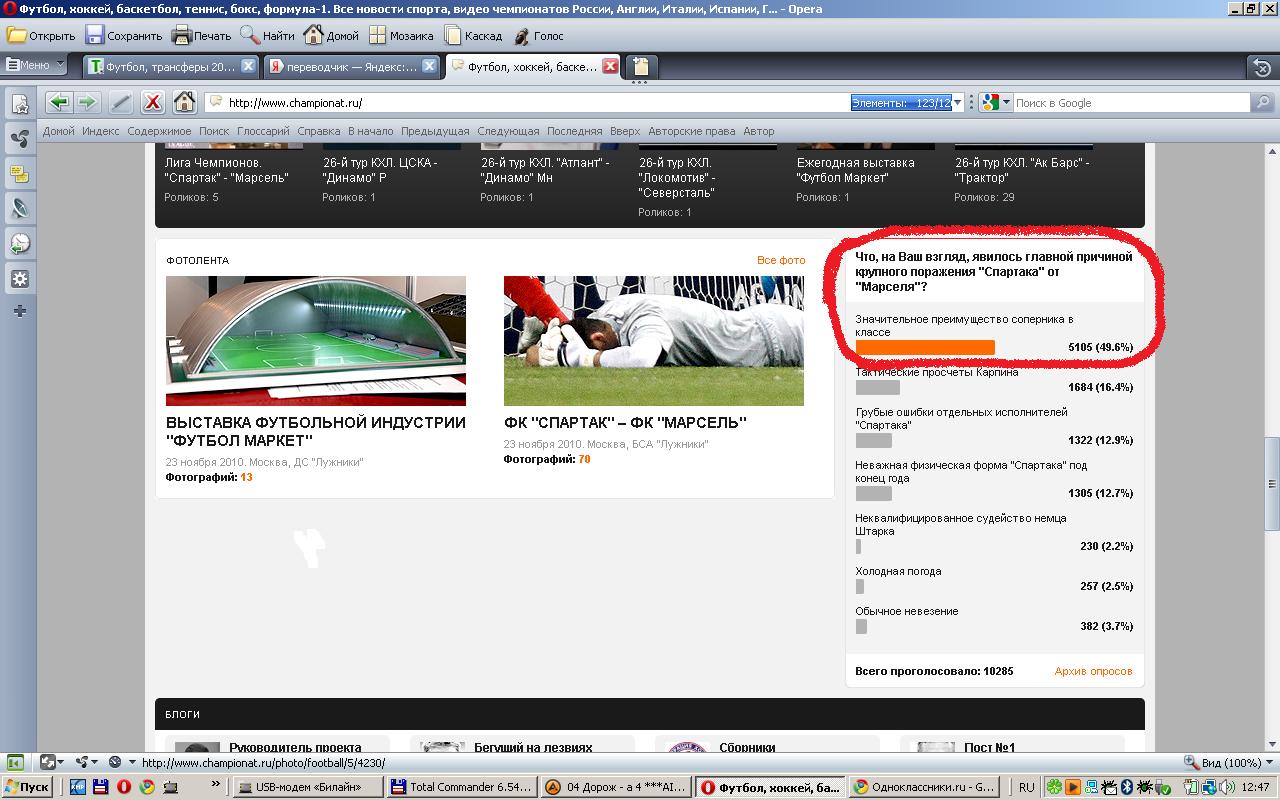The width and height of the screenshot is (1280, 800).
Task: Activate the Голос voice control icon
Action: [521, 35]
